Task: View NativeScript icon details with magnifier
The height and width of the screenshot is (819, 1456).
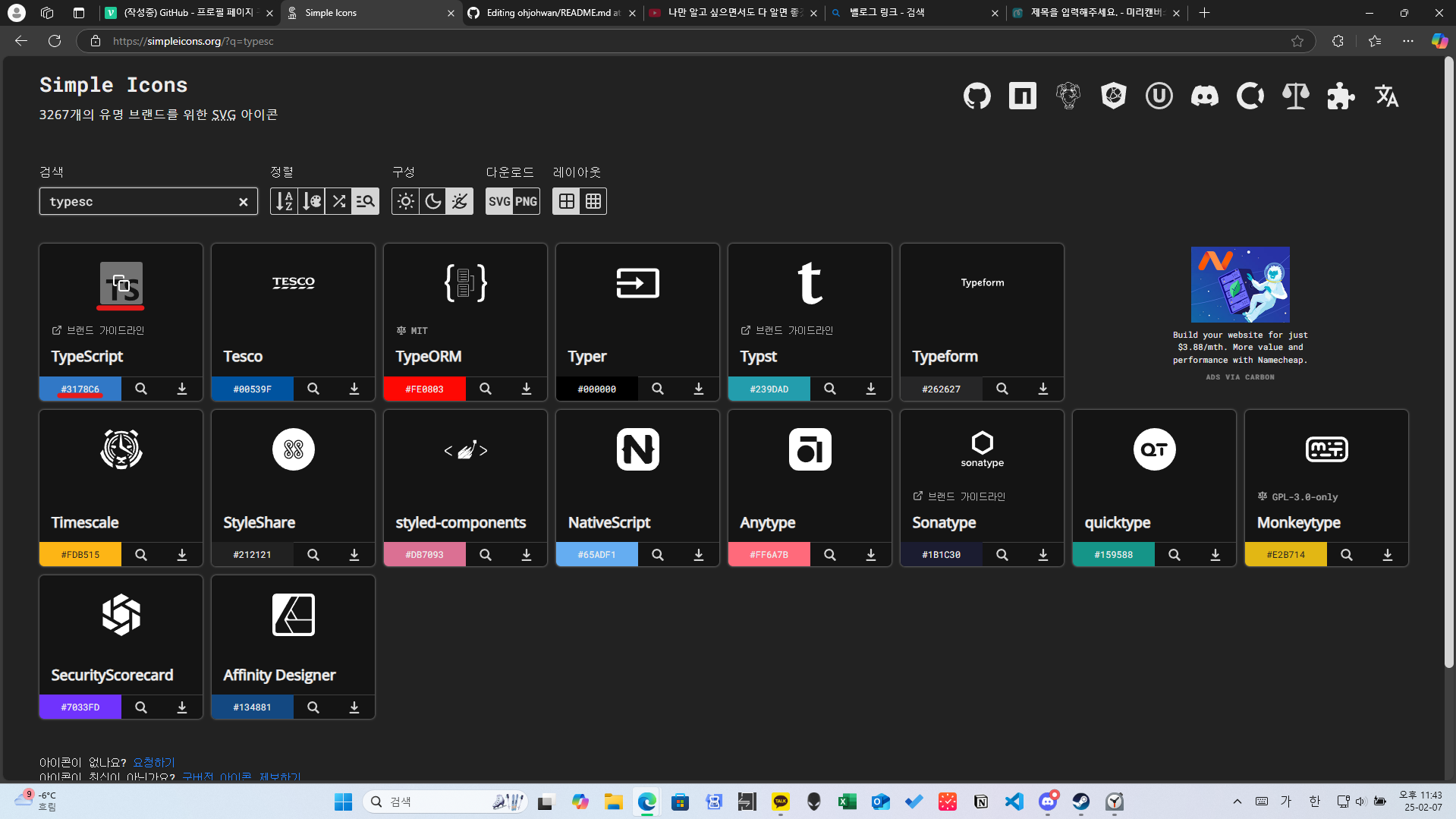Action: tap(658, 555)
